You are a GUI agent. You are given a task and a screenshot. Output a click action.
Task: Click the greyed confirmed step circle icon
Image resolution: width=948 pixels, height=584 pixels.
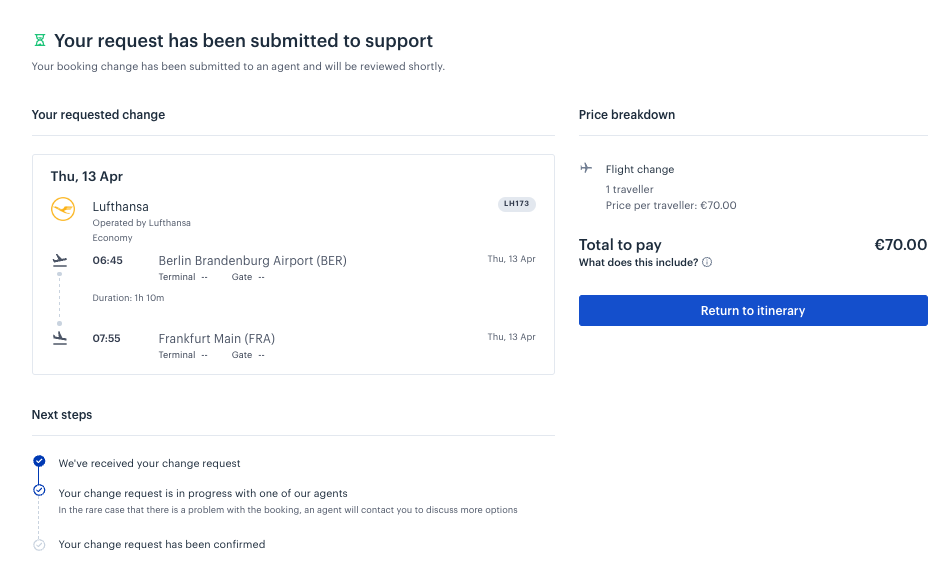[x=39, y=545]
